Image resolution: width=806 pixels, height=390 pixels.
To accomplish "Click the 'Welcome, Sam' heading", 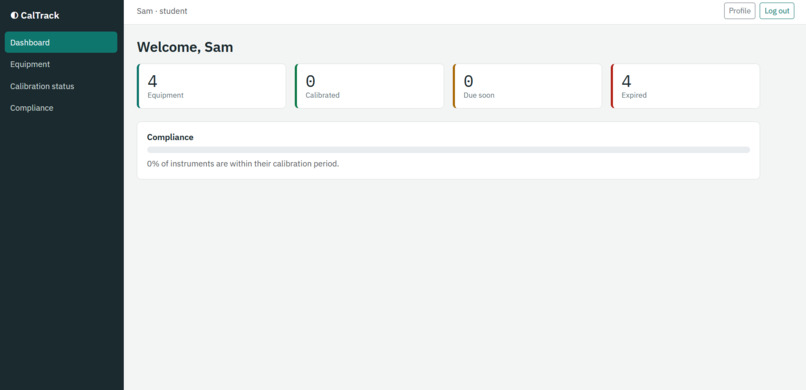I will [x=185, y=47].
